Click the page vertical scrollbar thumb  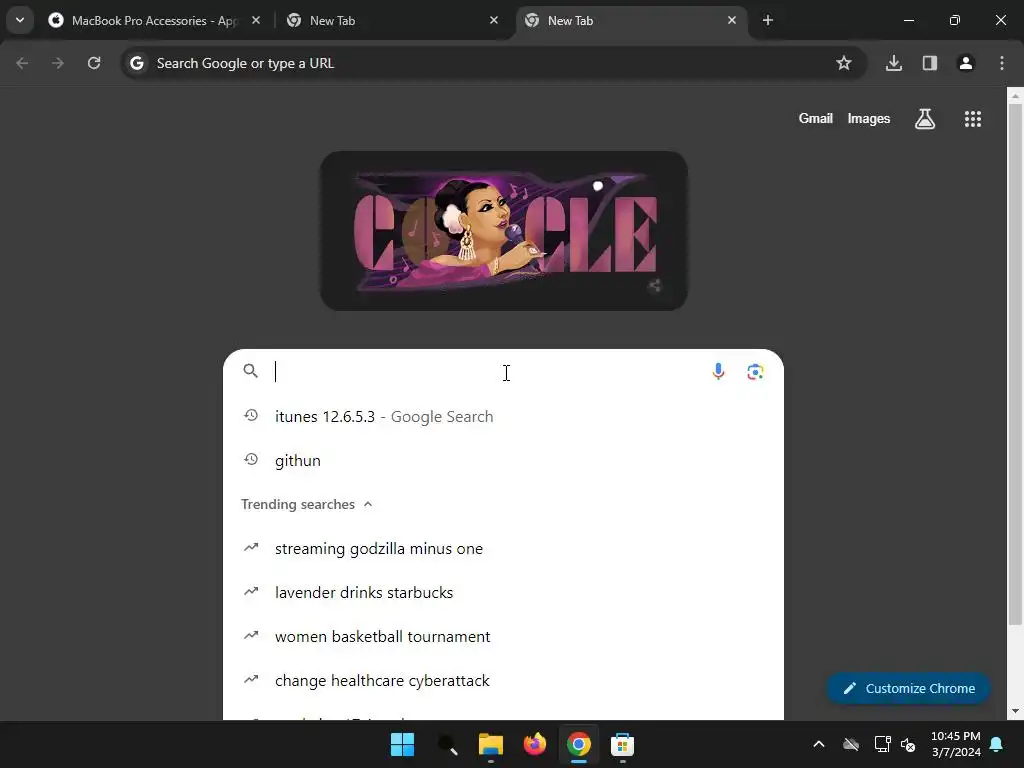(x=1015, y=363)
